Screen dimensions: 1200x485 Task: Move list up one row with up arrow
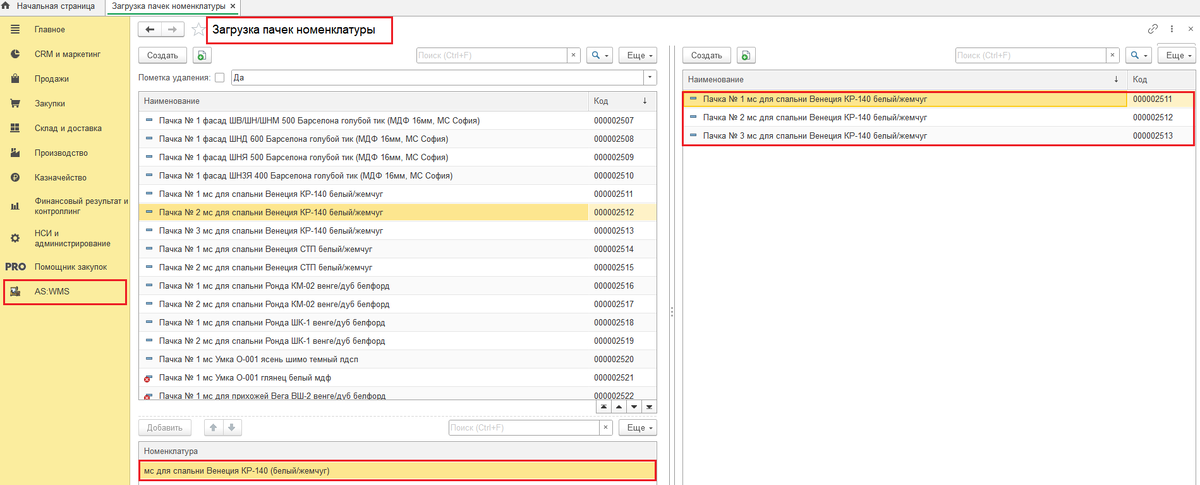pyautogui.click(x=619, y=407)
